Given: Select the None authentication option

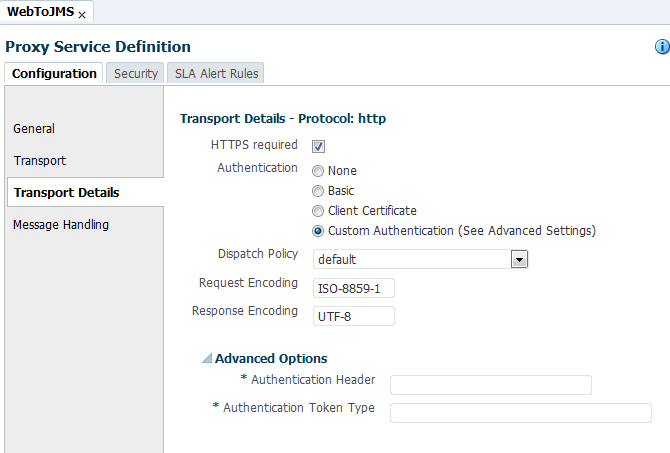Looking at the screenshot, I should [x=318, y=171].
